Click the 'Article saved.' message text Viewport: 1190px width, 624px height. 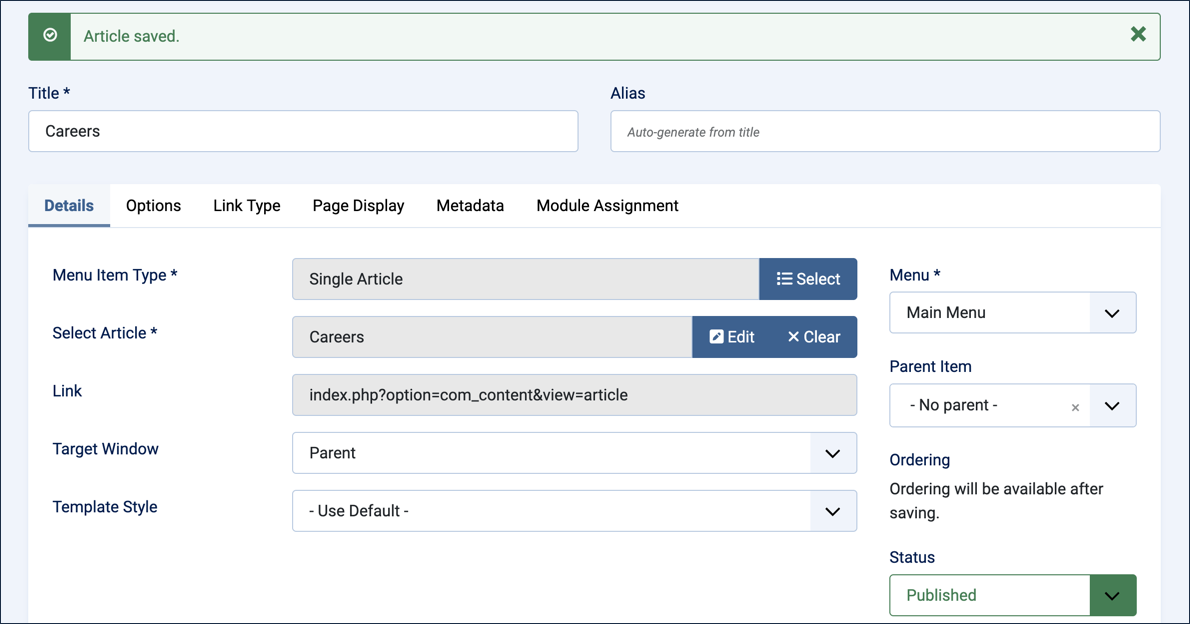tap(131, 36)
